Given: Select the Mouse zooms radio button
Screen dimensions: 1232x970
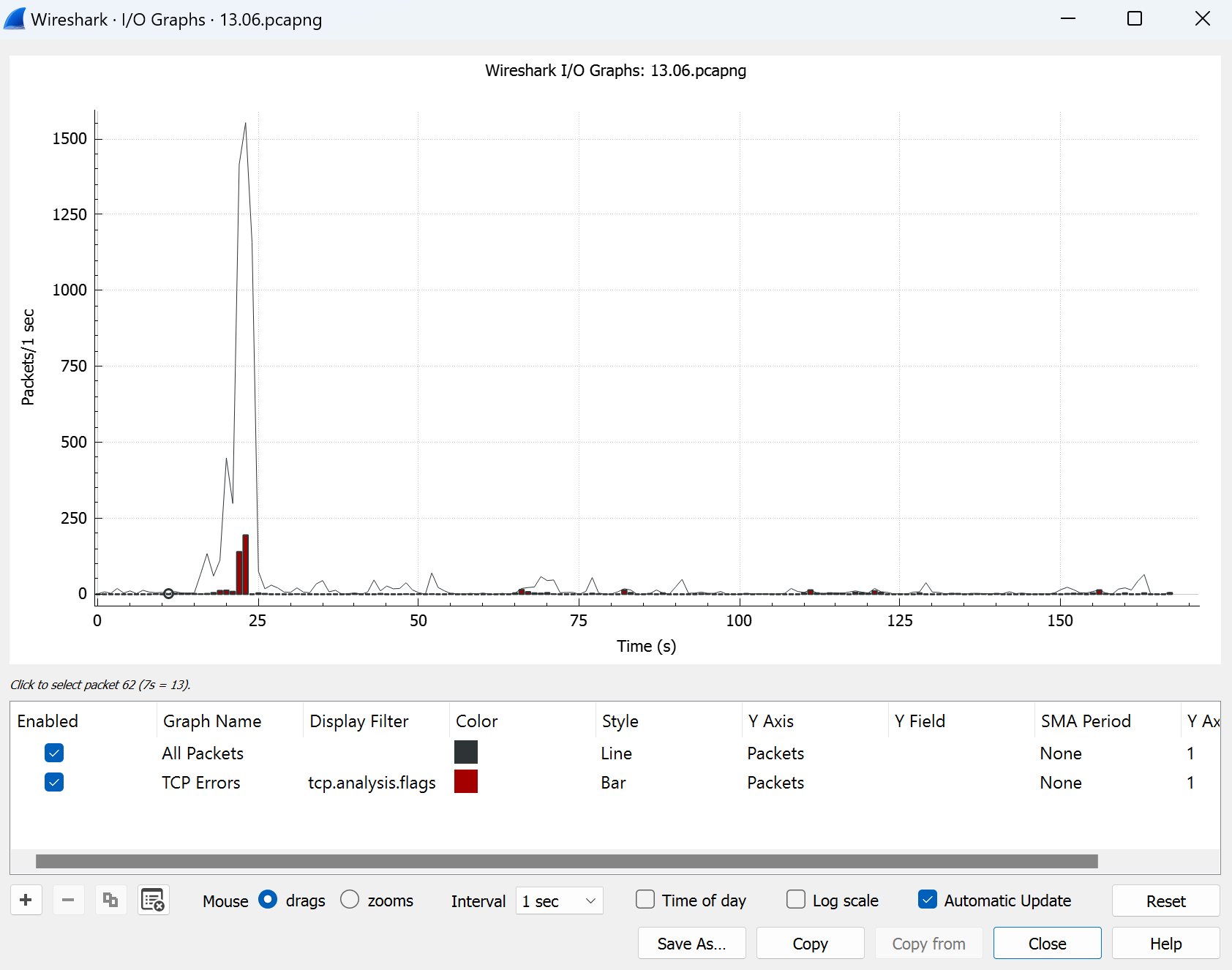Looking at the screenshot, I should pos(350,900).
